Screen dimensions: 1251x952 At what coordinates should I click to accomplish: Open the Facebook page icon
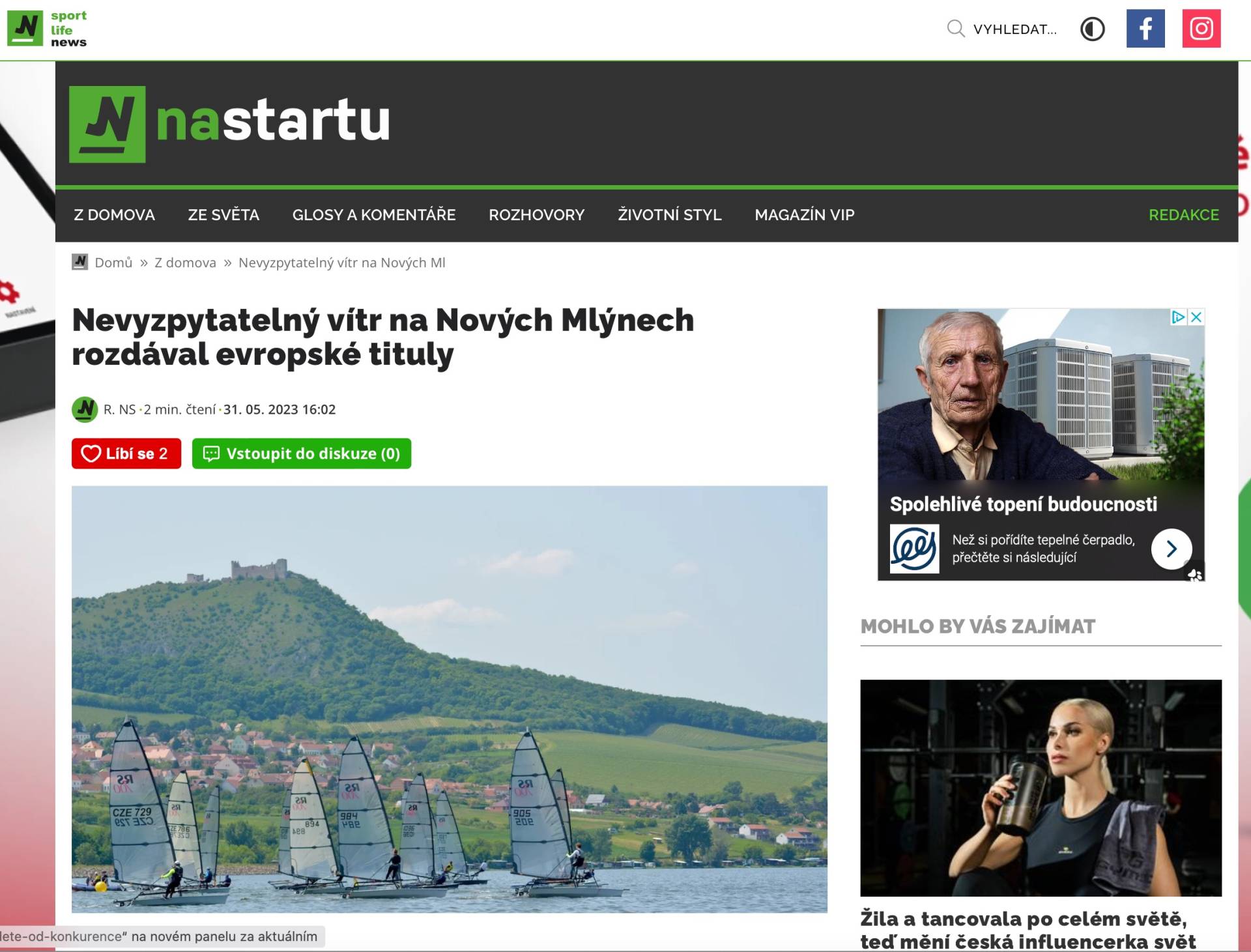tap(1145, 29)
